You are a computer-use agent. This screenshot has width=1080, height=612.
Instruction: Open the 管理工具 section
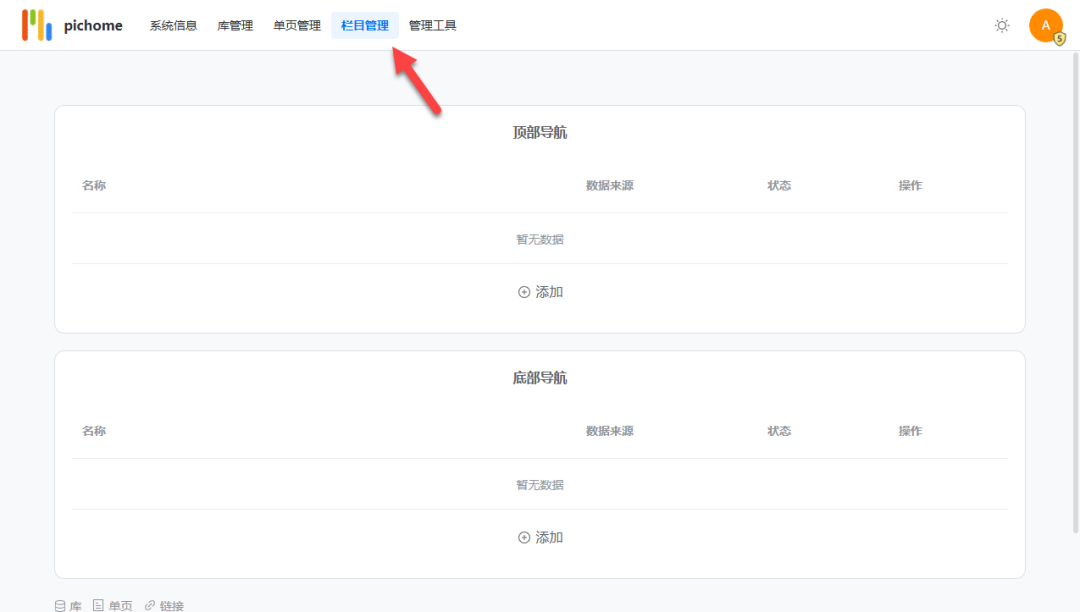pyautogui.click(x=432, y=25)
